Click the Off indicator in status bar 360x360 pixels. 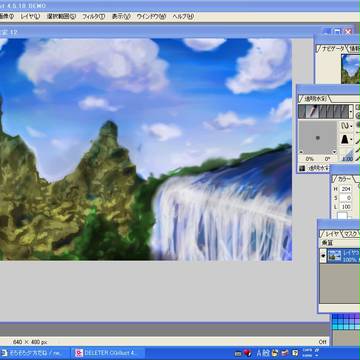[322, 342]
